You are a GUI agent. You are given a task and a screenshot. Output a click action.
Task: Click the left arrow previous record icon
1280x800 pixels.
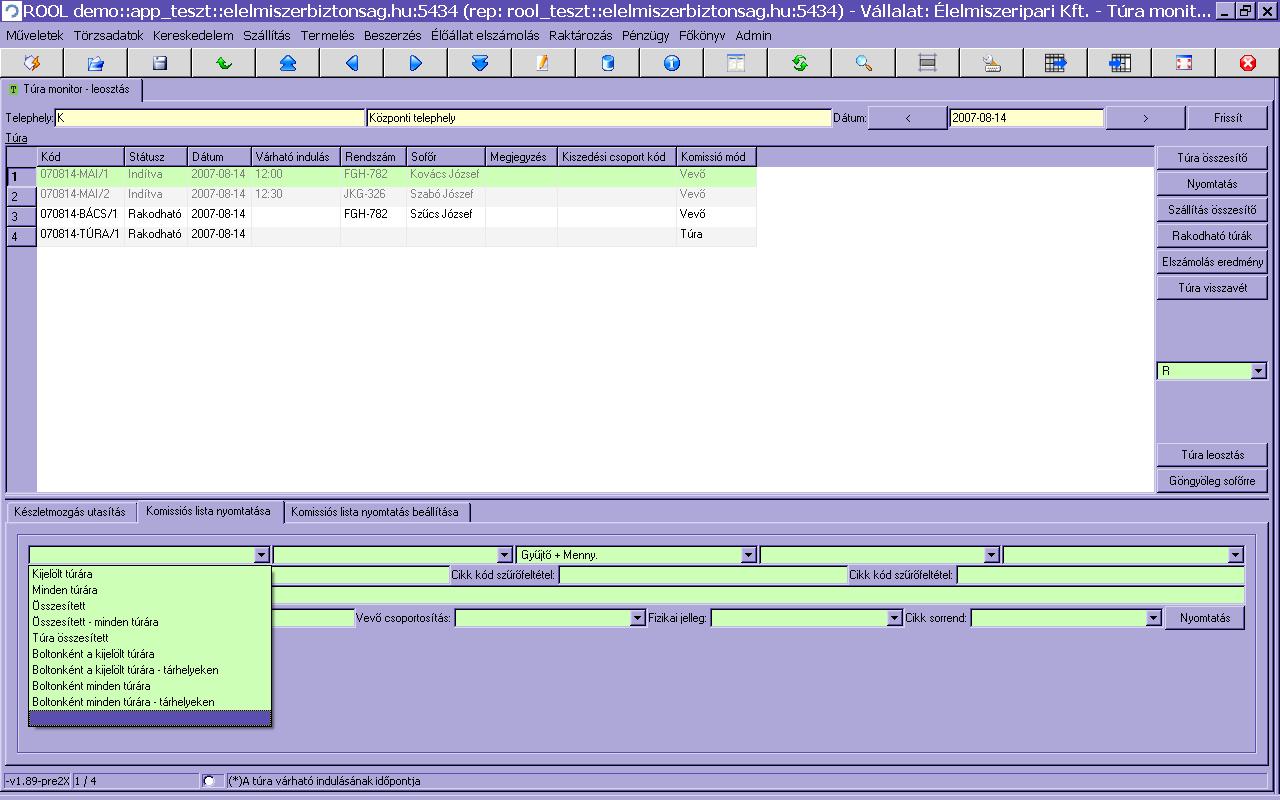352,63
